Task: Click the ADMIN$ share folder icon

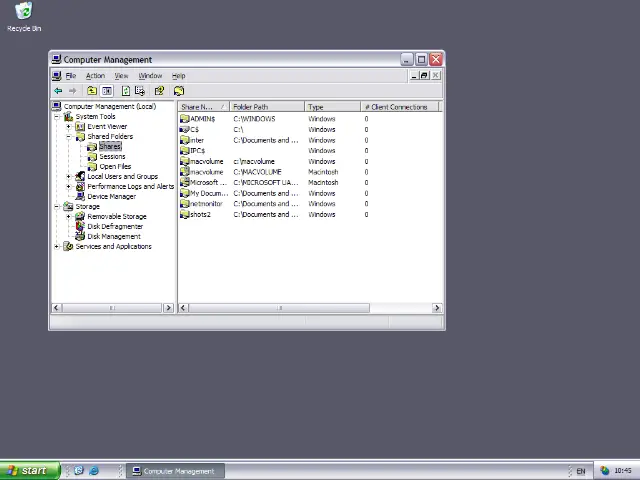Action: click(184, 119)
